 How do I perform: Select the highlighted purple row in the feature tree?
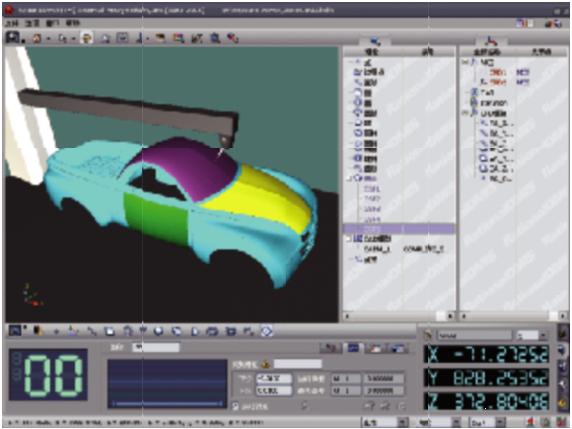(x=399, y=229)
